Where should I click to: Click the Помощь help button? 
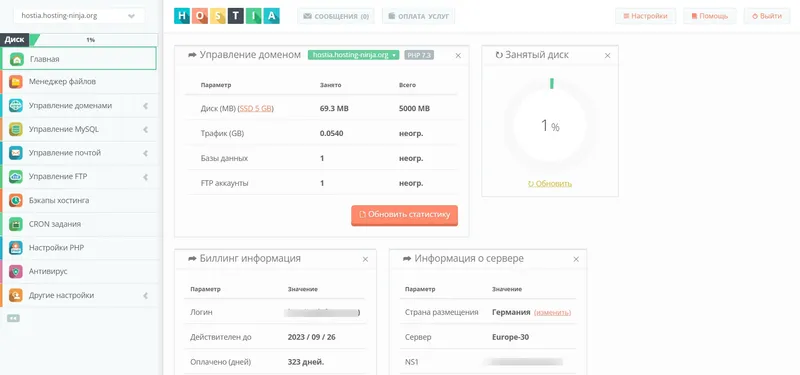[x=710, y=16]
